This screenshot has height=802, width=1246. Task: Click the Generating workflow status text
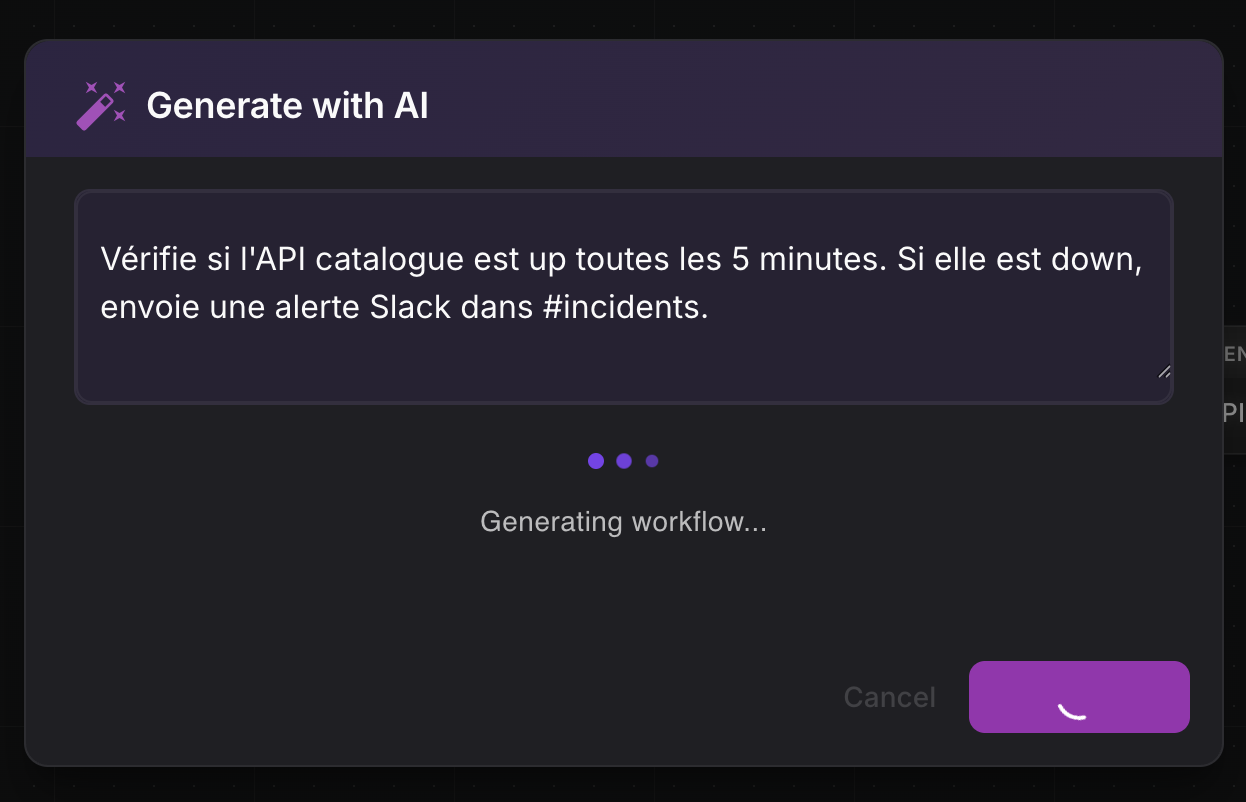(x=623, y=521)
